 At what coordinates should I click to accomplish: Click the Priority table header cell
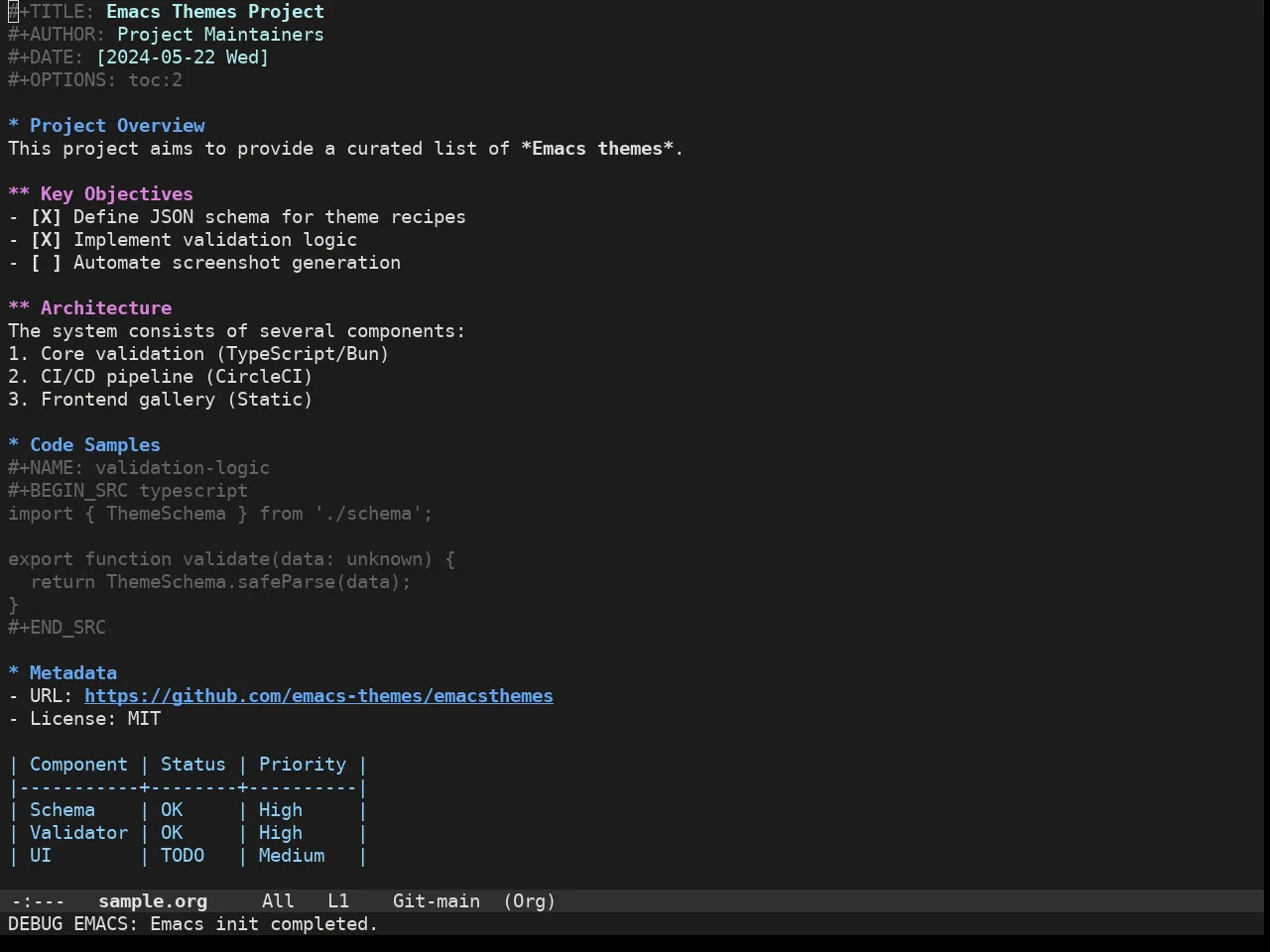pos(303,765)
